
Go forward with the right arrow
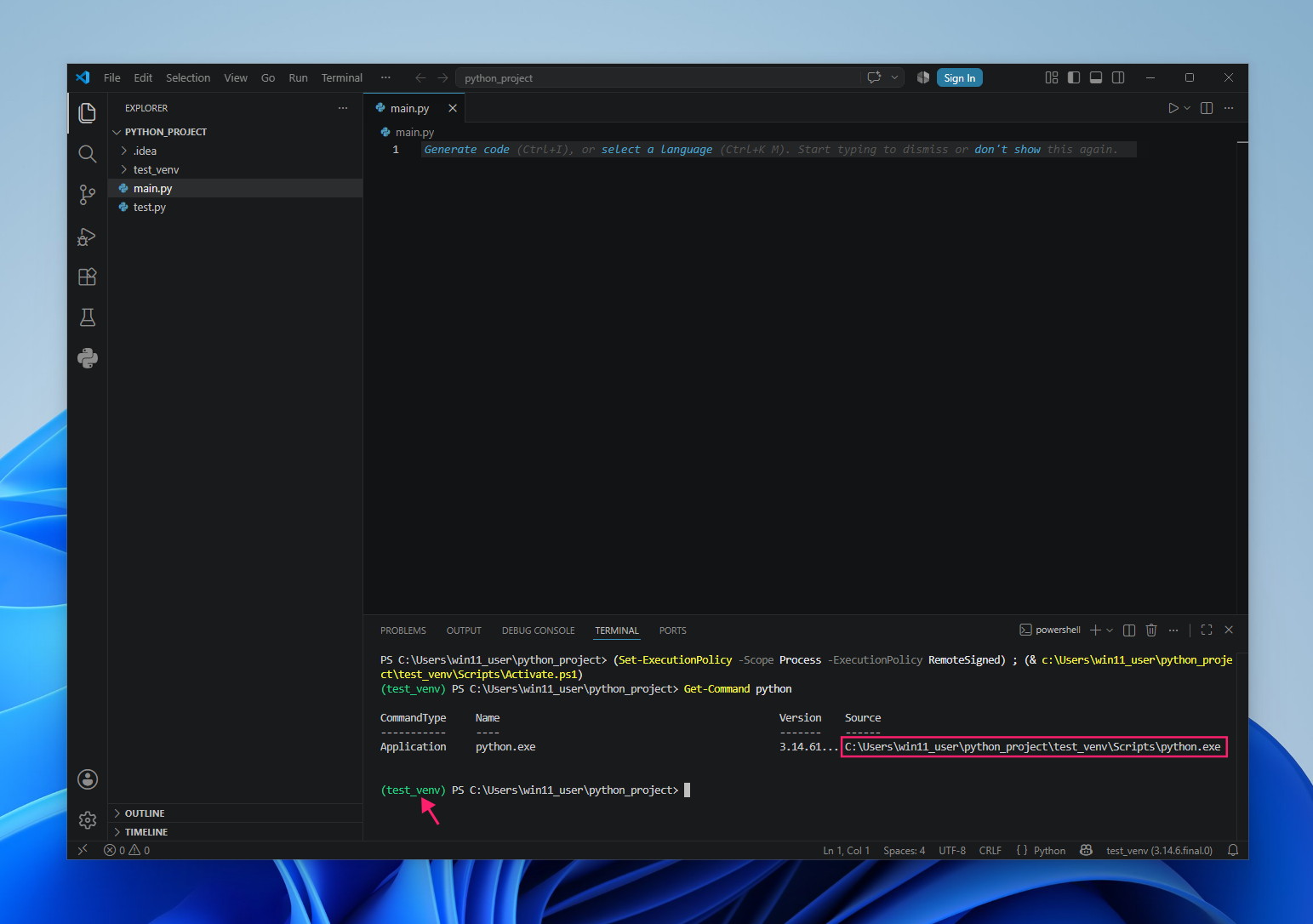point(442,77)
